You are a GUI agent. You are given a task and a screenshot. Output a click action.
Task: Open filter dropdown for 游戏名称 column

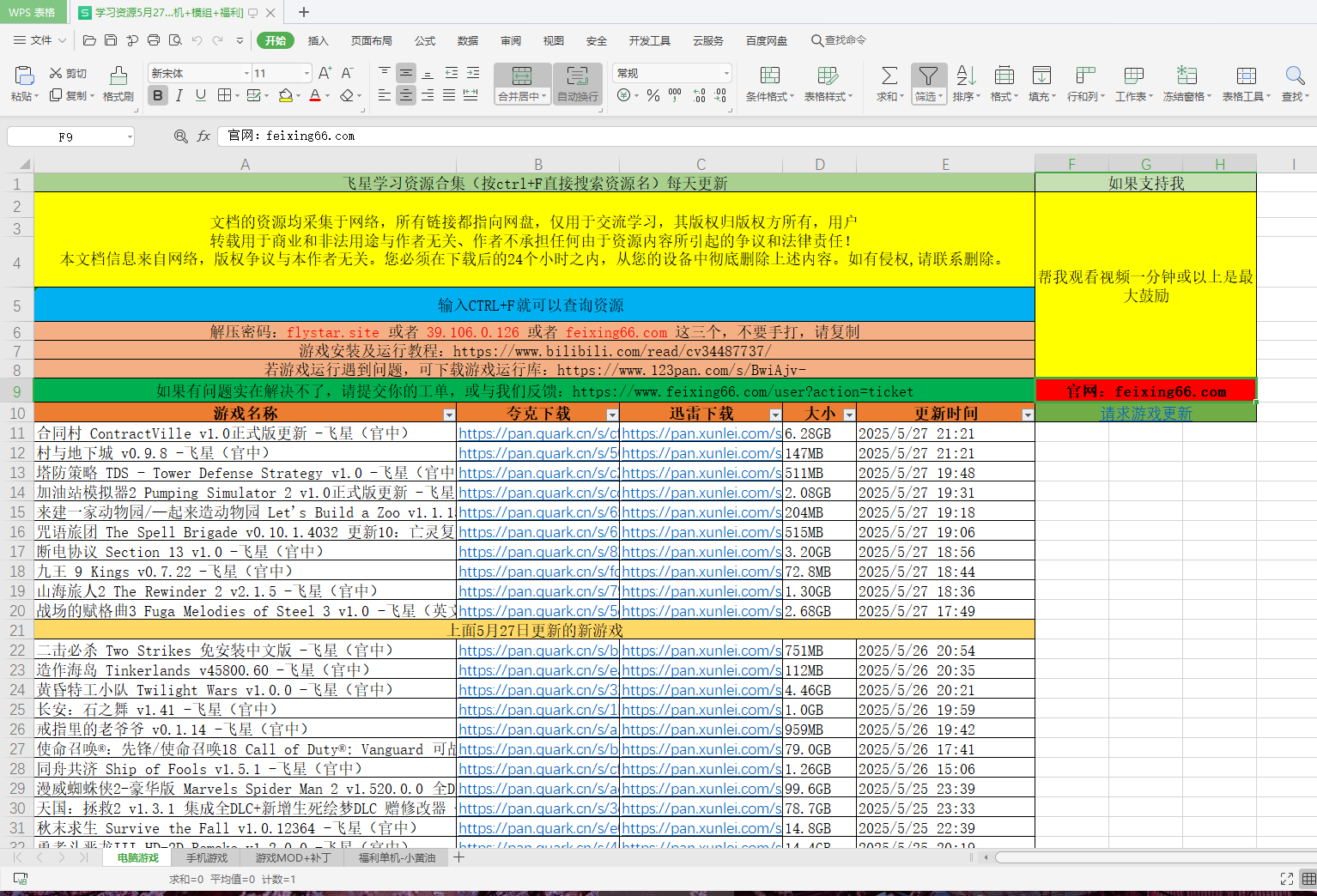click(x=448, y=415)
